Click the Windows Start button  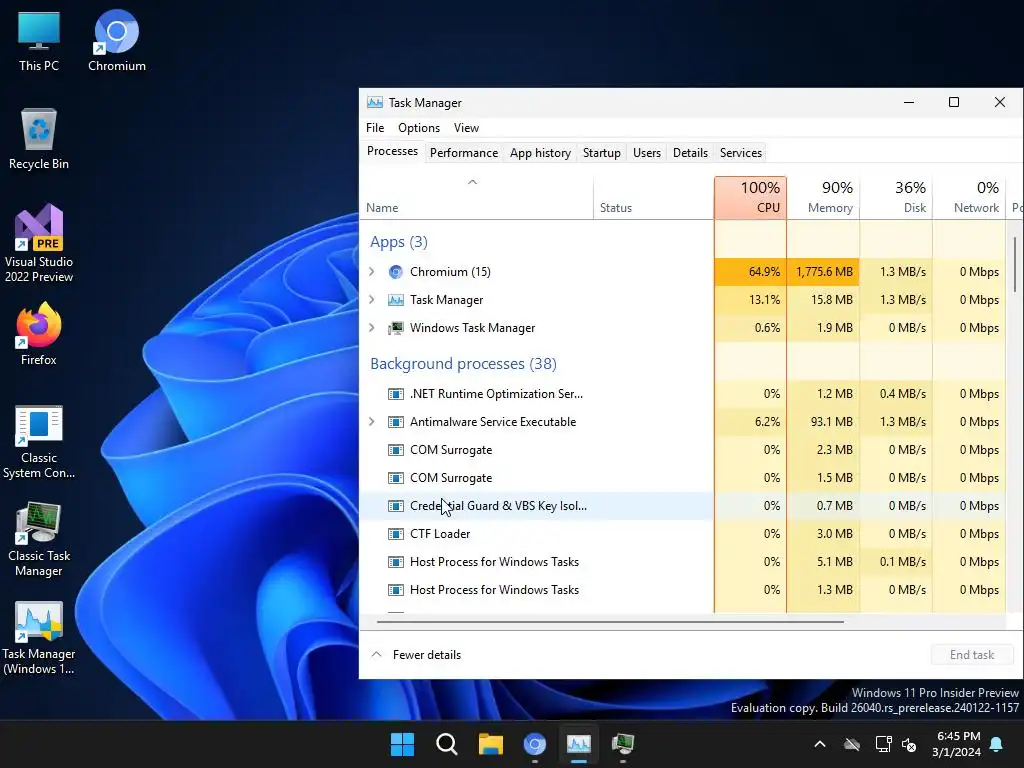402,744
